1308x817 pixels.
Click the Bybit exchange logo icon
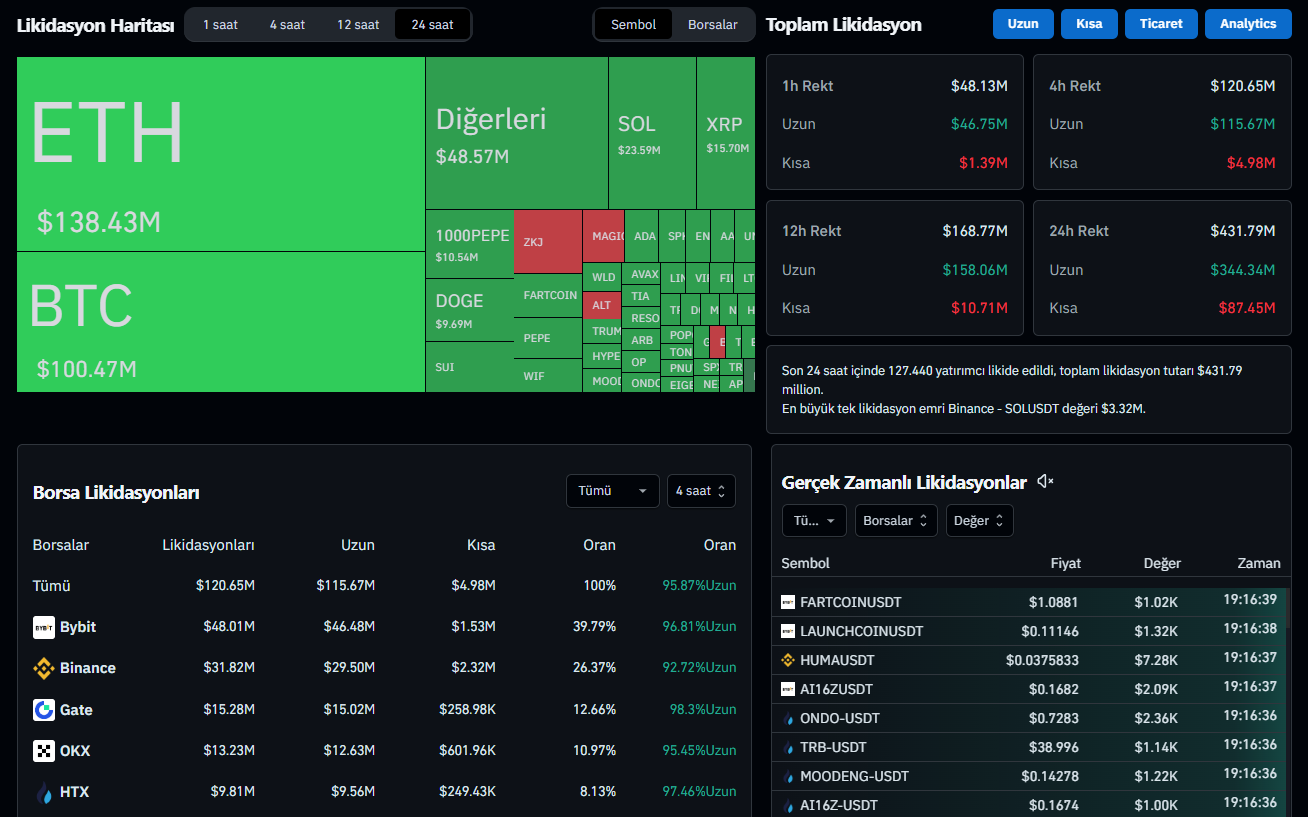(44, 627)
